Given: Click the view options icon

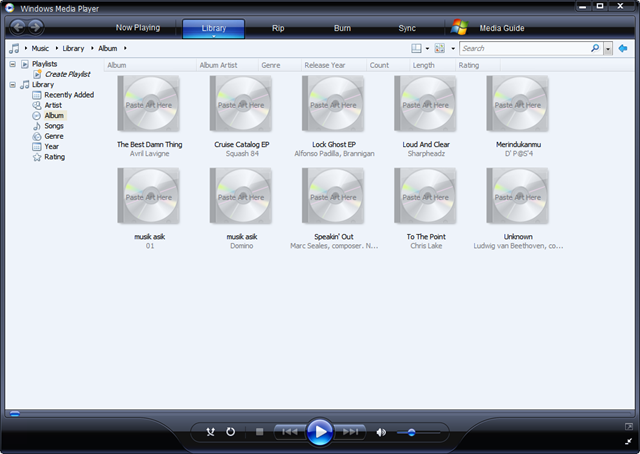Looking at the screenshot, I should click(440, 48).
